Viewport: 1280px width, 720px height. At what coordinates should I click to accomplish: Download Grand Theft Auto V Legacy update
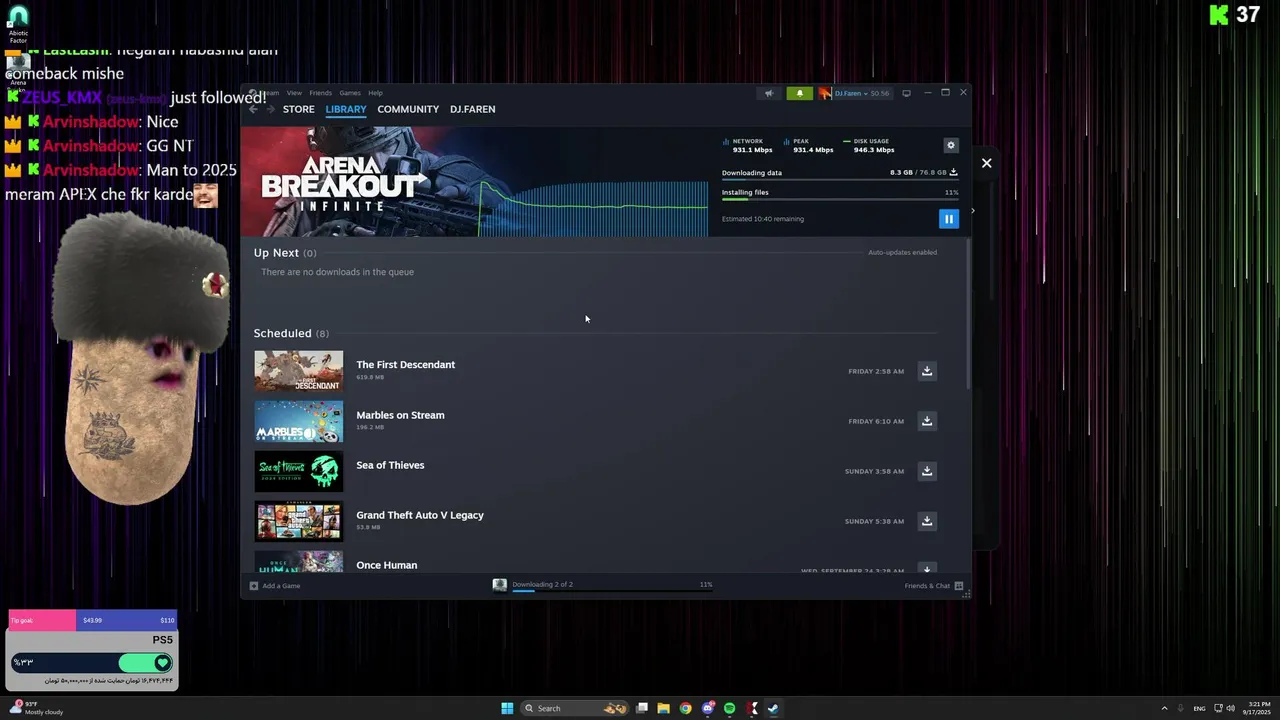tap(927, 521)
